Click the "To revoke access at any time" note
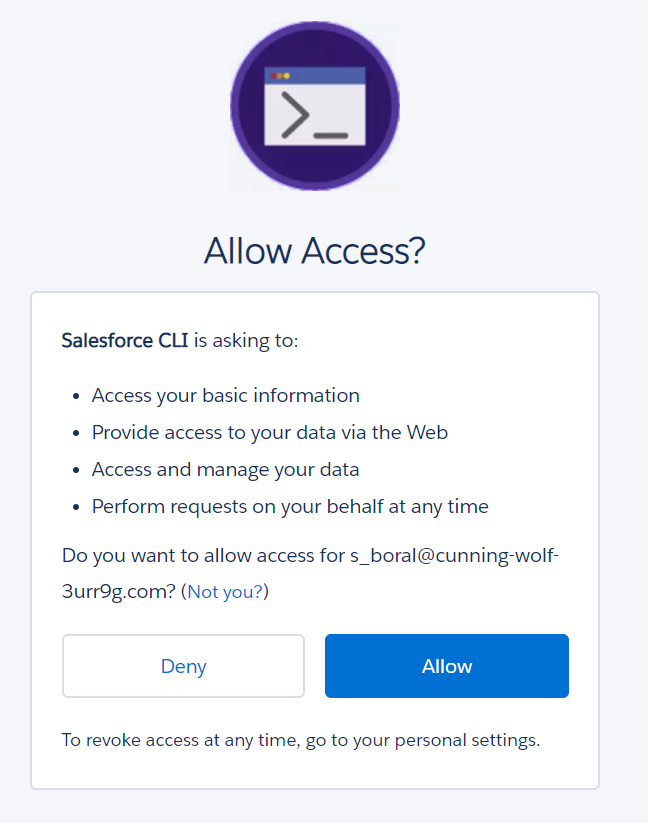 (301, 741)
